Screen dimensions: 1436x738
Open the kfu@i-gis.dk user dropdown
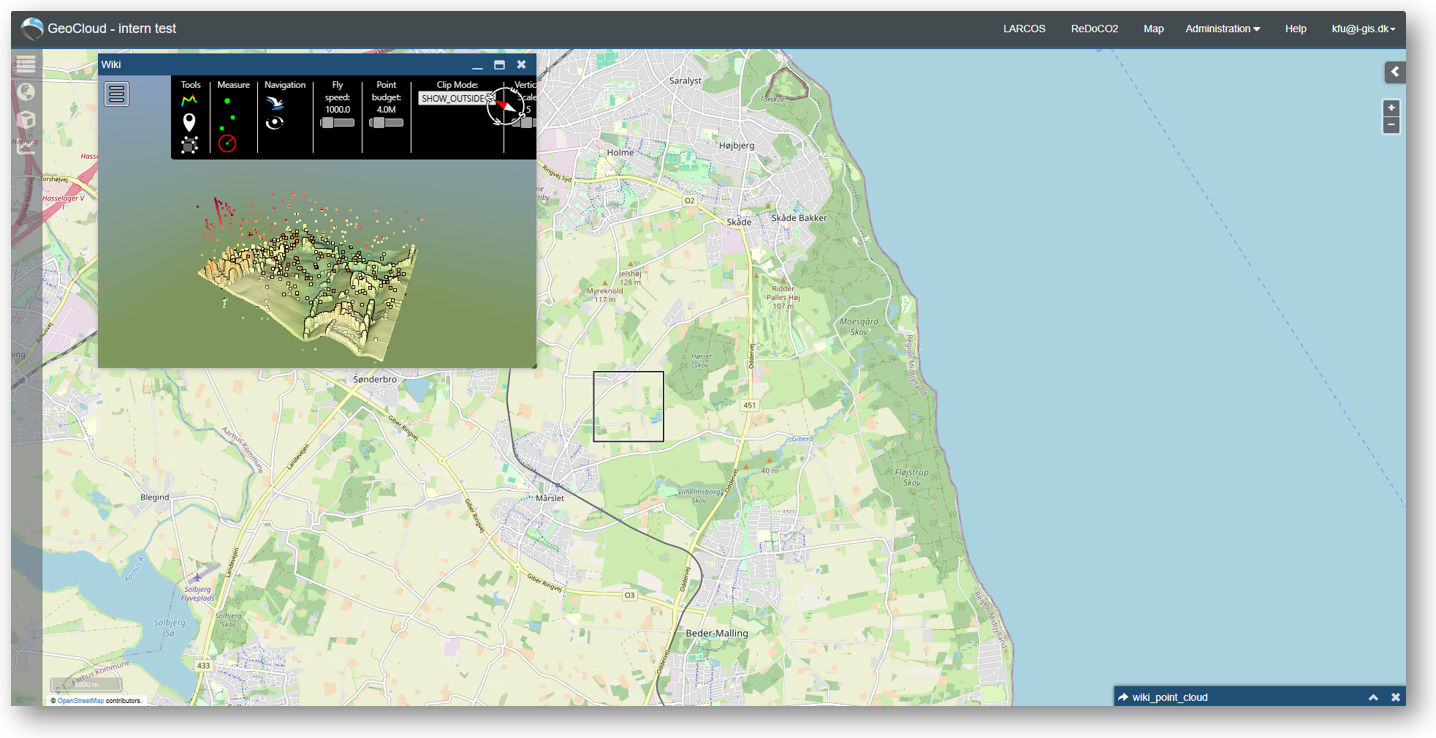[x=1363, y=29]
